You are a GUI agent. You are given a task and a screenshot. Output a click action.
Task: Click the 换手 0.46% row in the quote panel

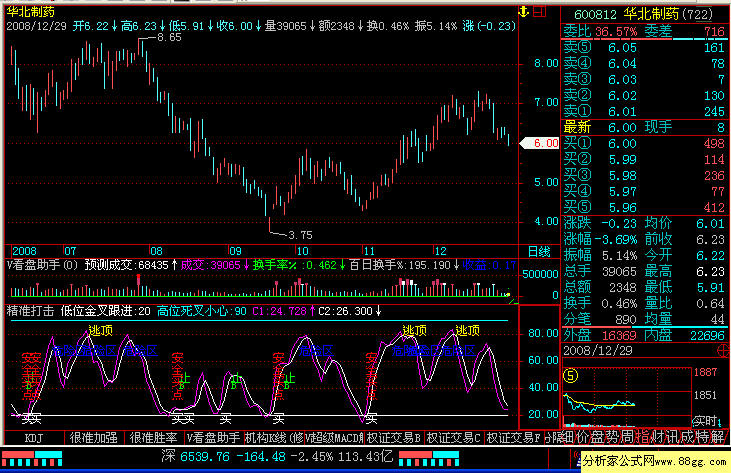point(600,303)
